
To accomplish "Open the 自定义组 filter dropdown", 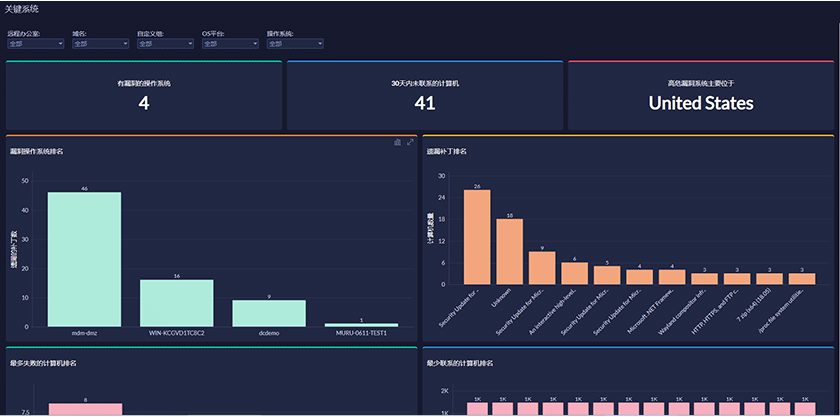I will coord(166,44).
